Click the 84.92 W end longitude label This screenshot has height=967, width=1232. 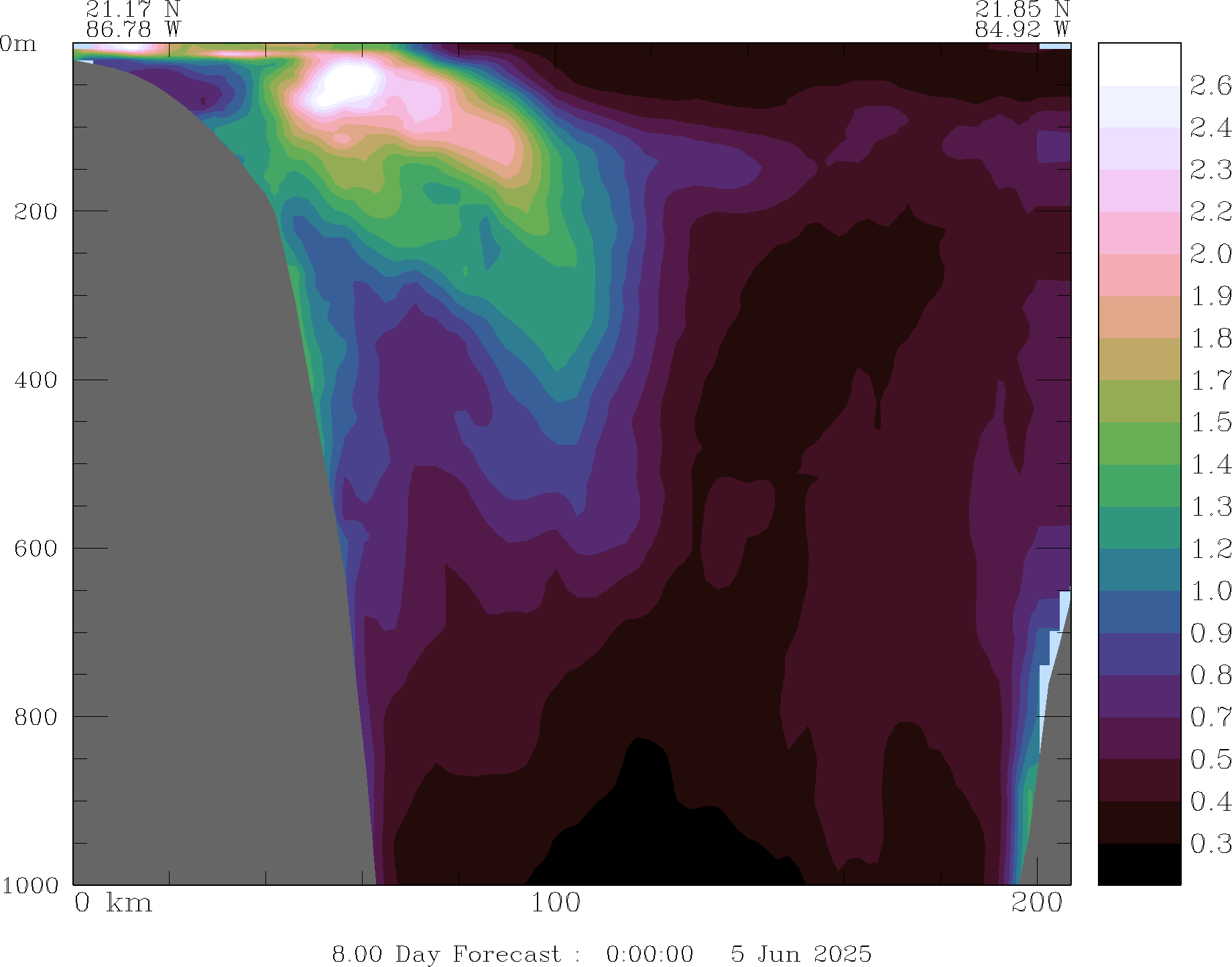1022,30
